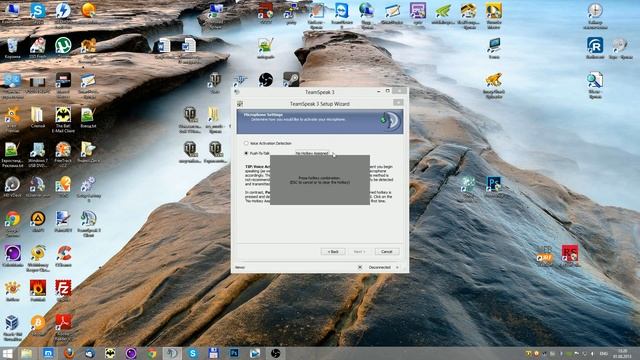Open OBS from the taskbar
The image size is (640, 360).
(276, 353)
